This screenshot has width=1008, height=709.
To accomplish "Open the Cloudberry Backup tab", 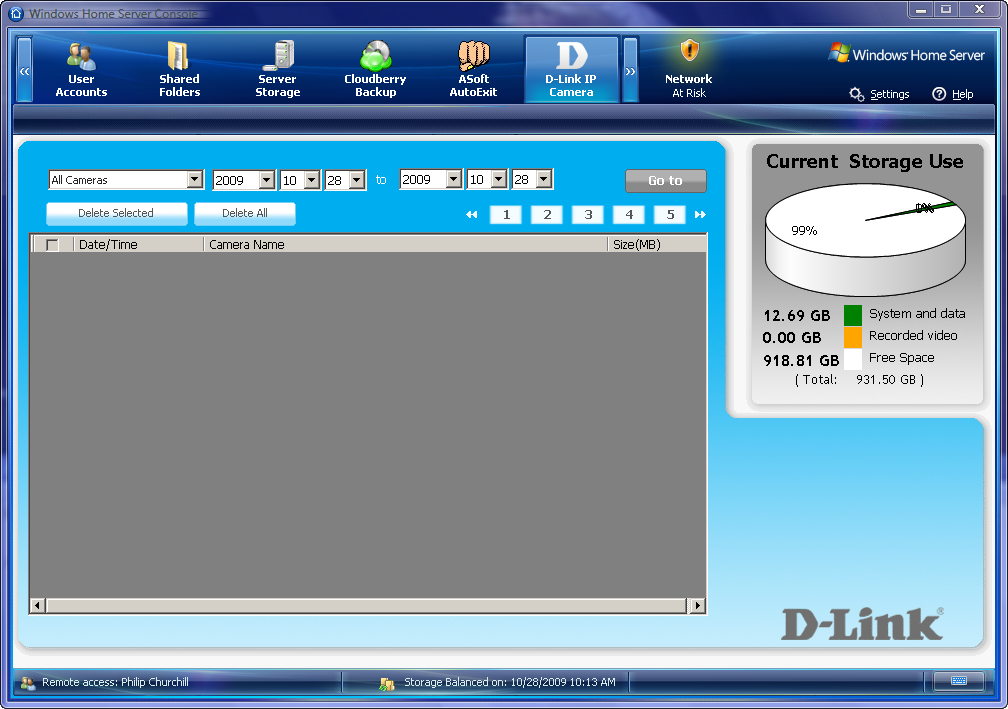I will click(375, 69).
